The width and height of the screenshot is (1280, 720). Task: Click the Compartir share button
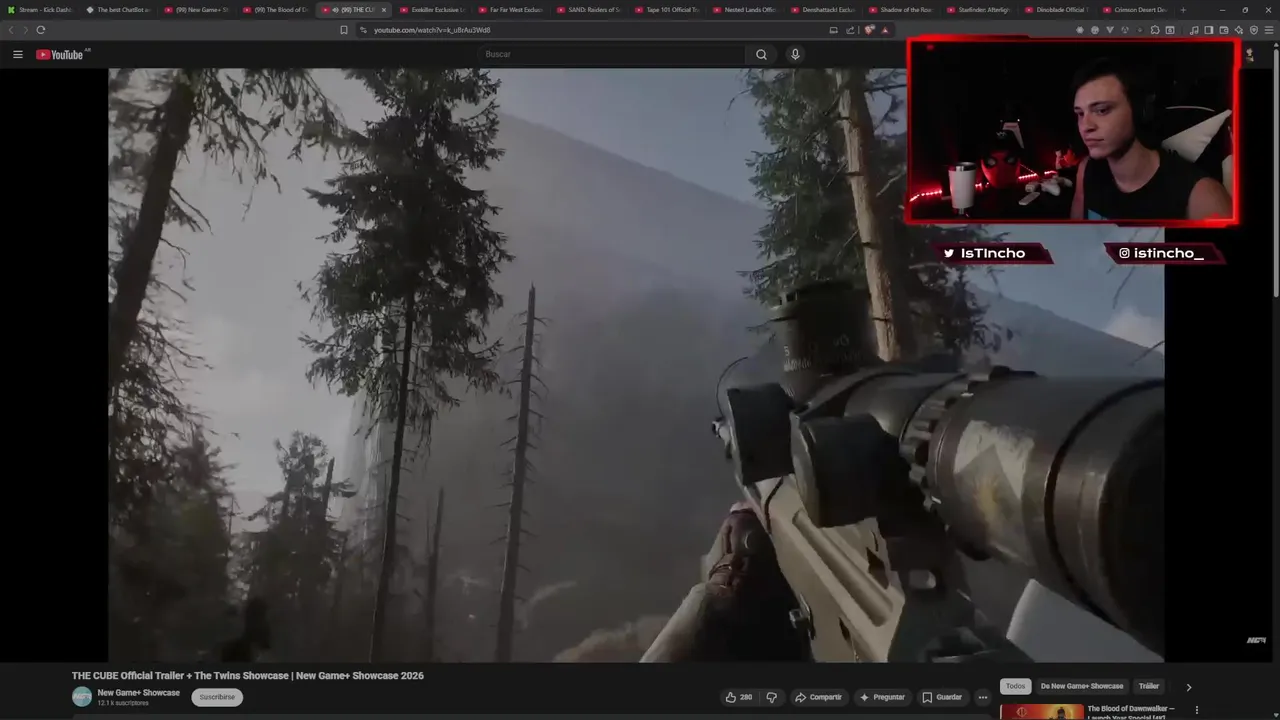click(x=818, y=697)
